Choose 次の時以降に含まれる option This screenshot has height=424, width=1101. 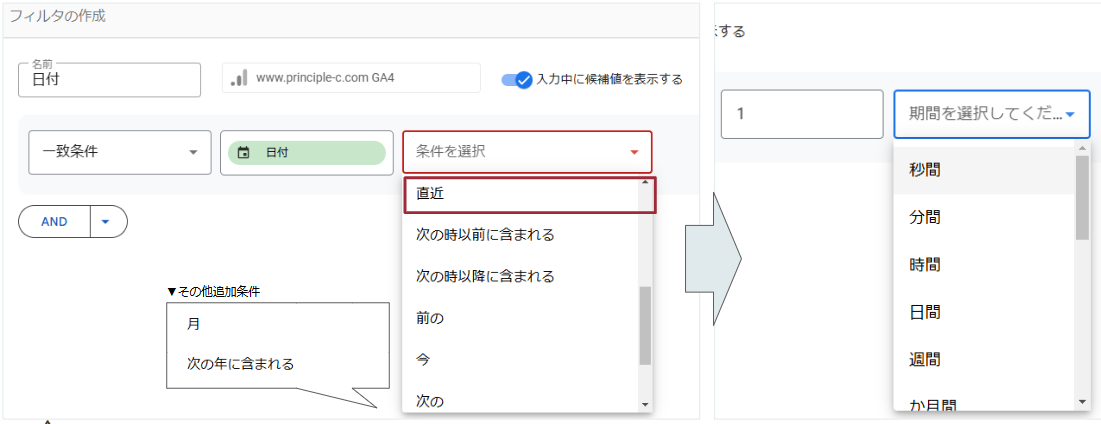pos(485,276)
